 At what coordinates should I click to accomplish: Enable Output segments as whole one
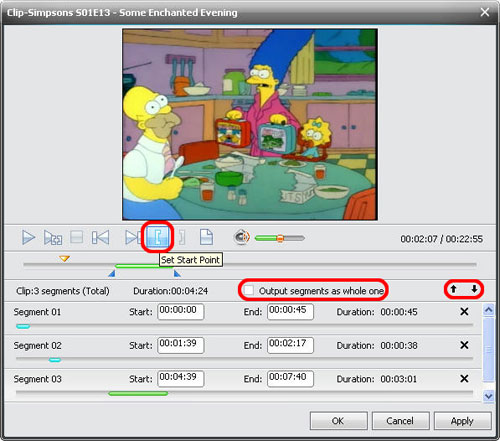[x=248, y=290]
